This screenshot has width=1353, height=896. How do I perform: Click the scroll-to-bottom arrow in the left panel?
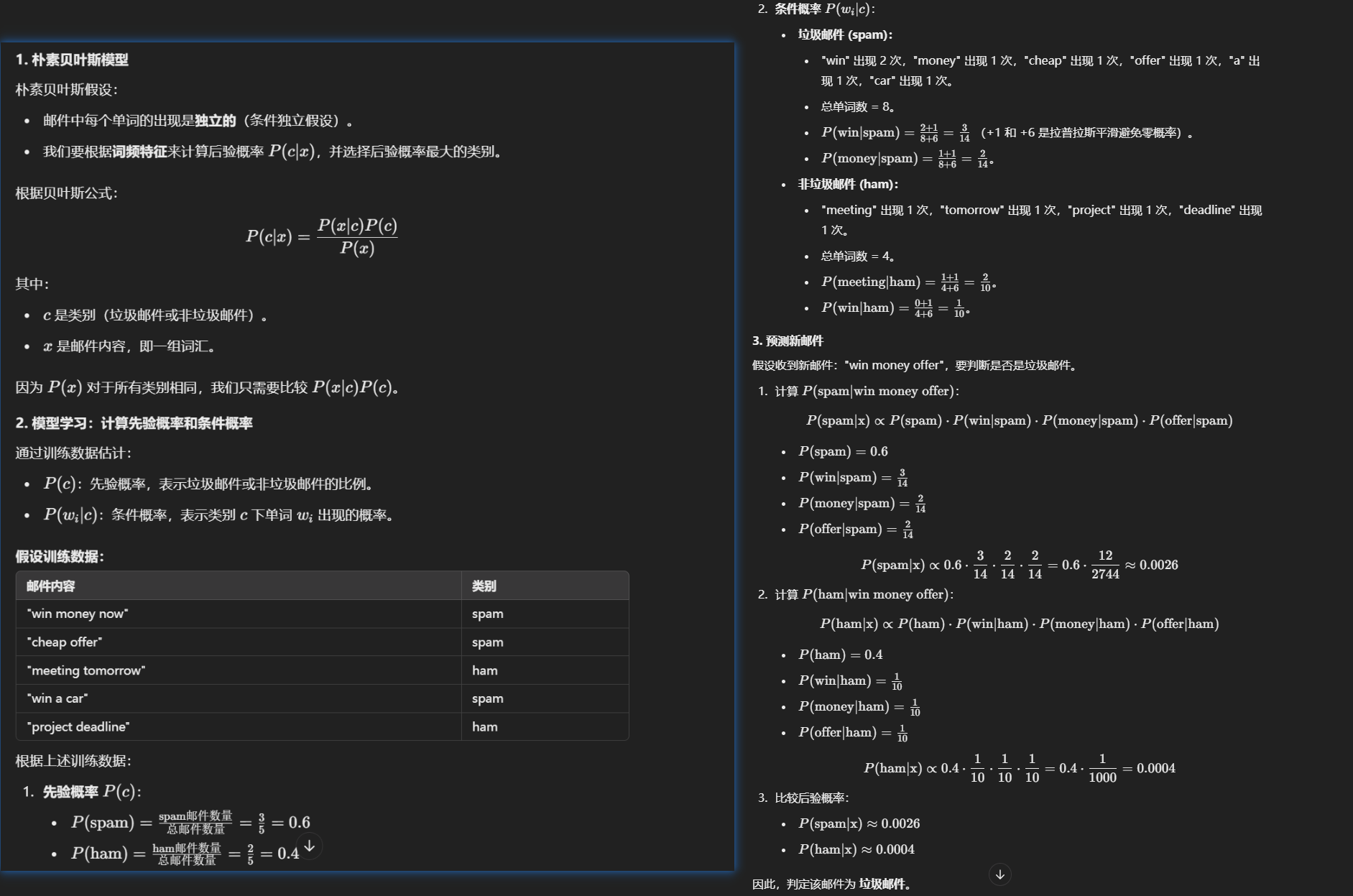(x=310, y=846)
